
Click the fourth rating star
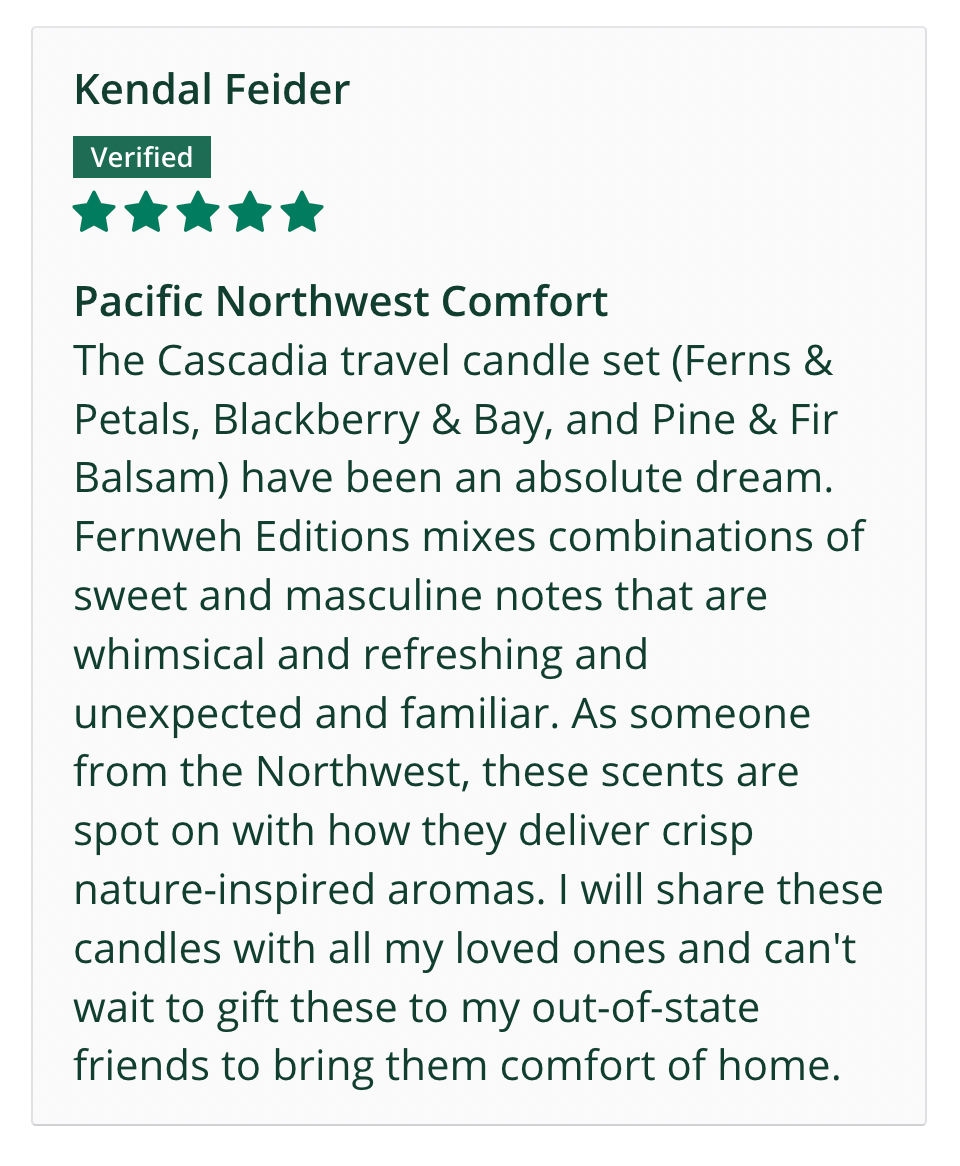[250, 213]
